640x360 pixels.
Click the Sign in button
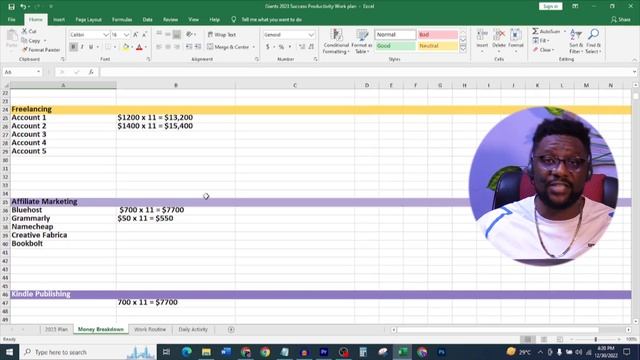[550, 6]
